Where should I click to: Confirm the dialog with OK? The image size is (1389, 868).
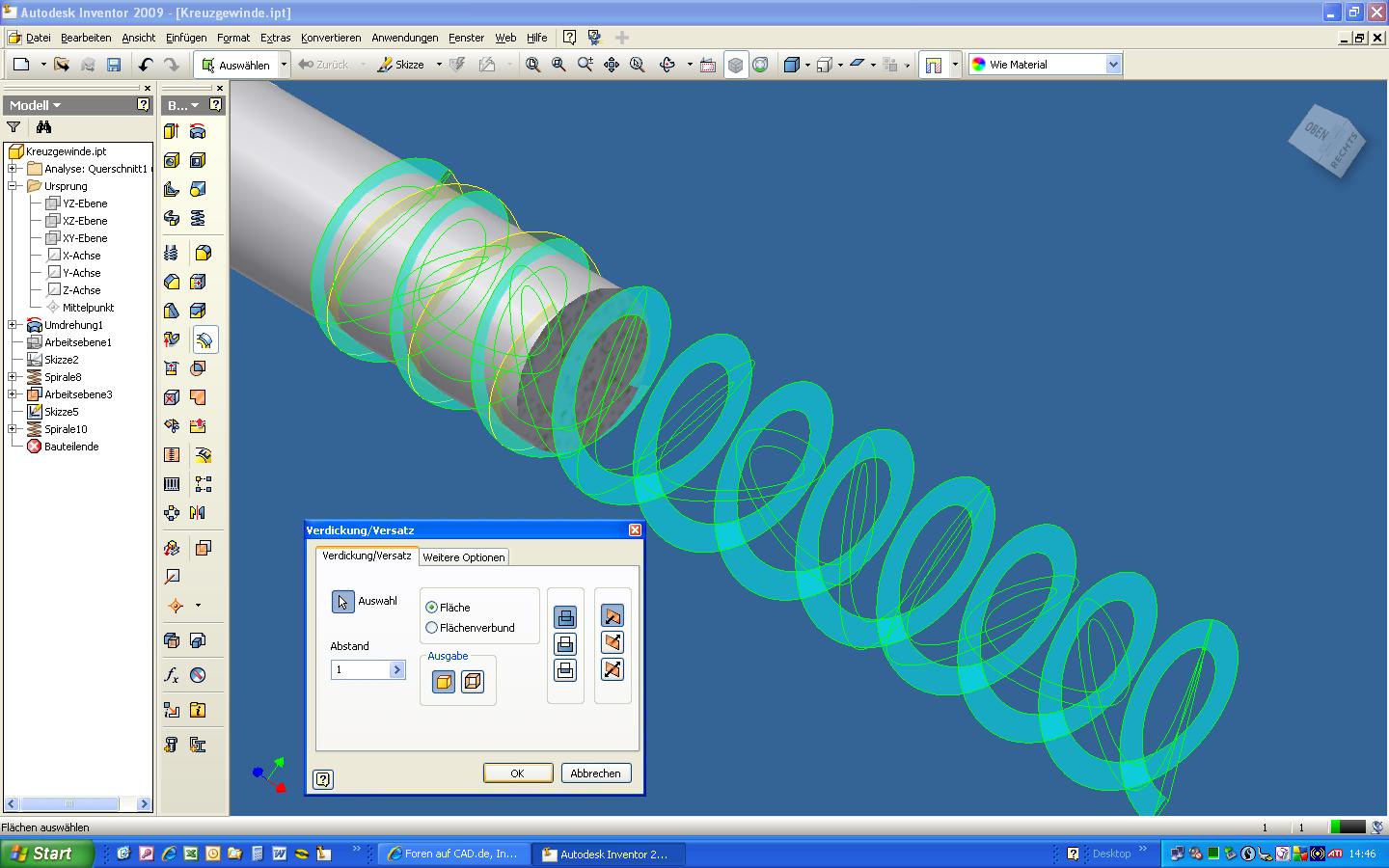point(517,773)
